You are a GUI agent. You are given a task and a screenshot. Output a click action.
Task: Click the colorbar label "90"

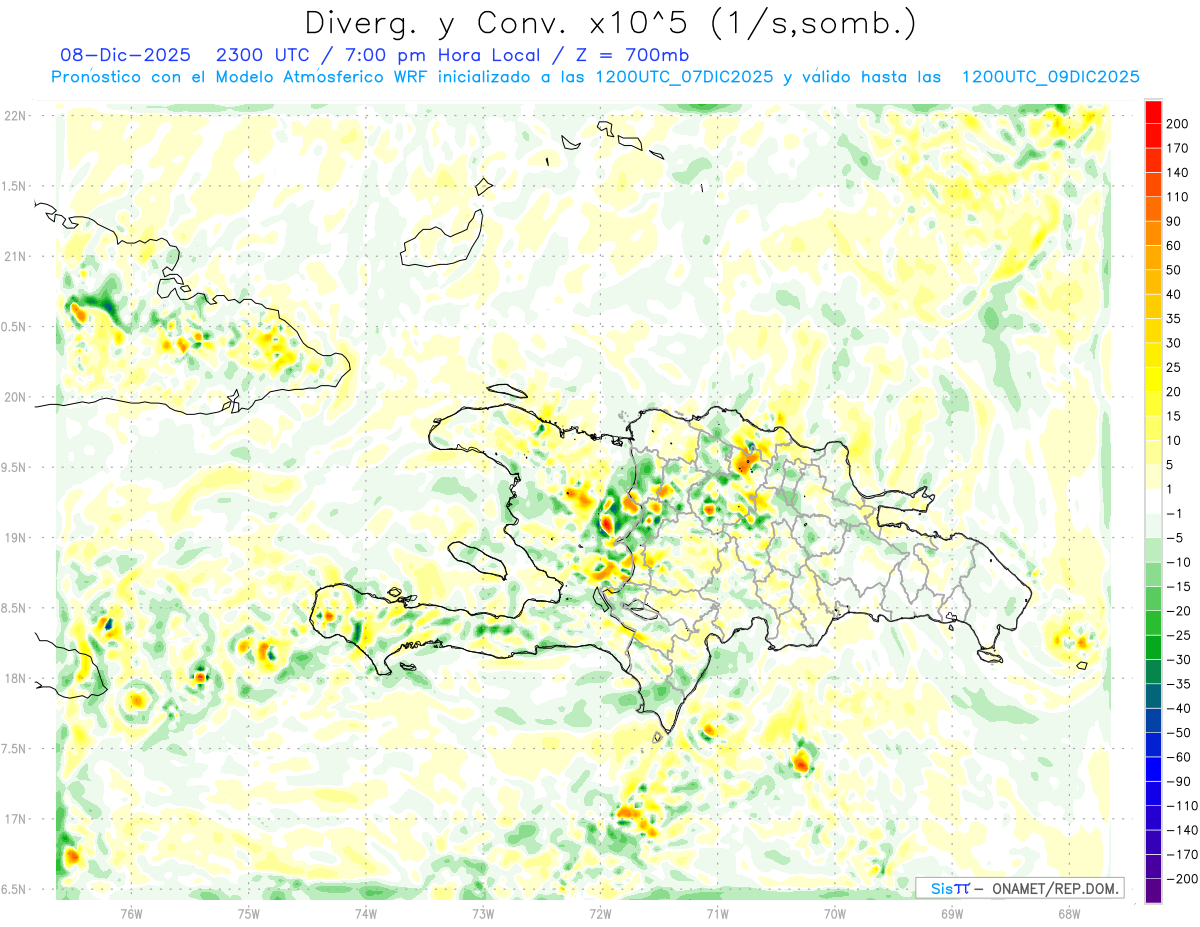click(1174, 221)
